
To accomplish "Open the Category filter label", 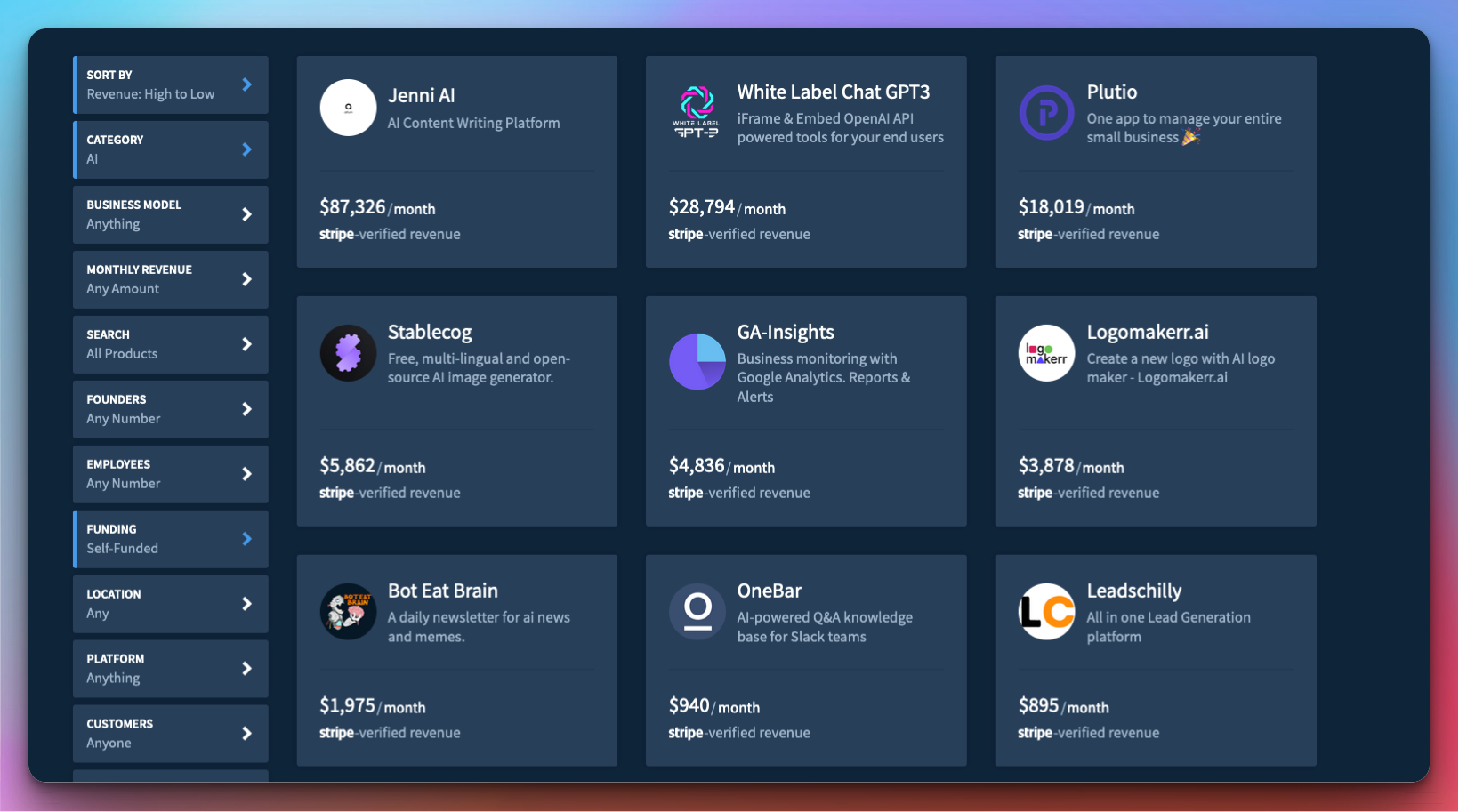I will 115,140.
